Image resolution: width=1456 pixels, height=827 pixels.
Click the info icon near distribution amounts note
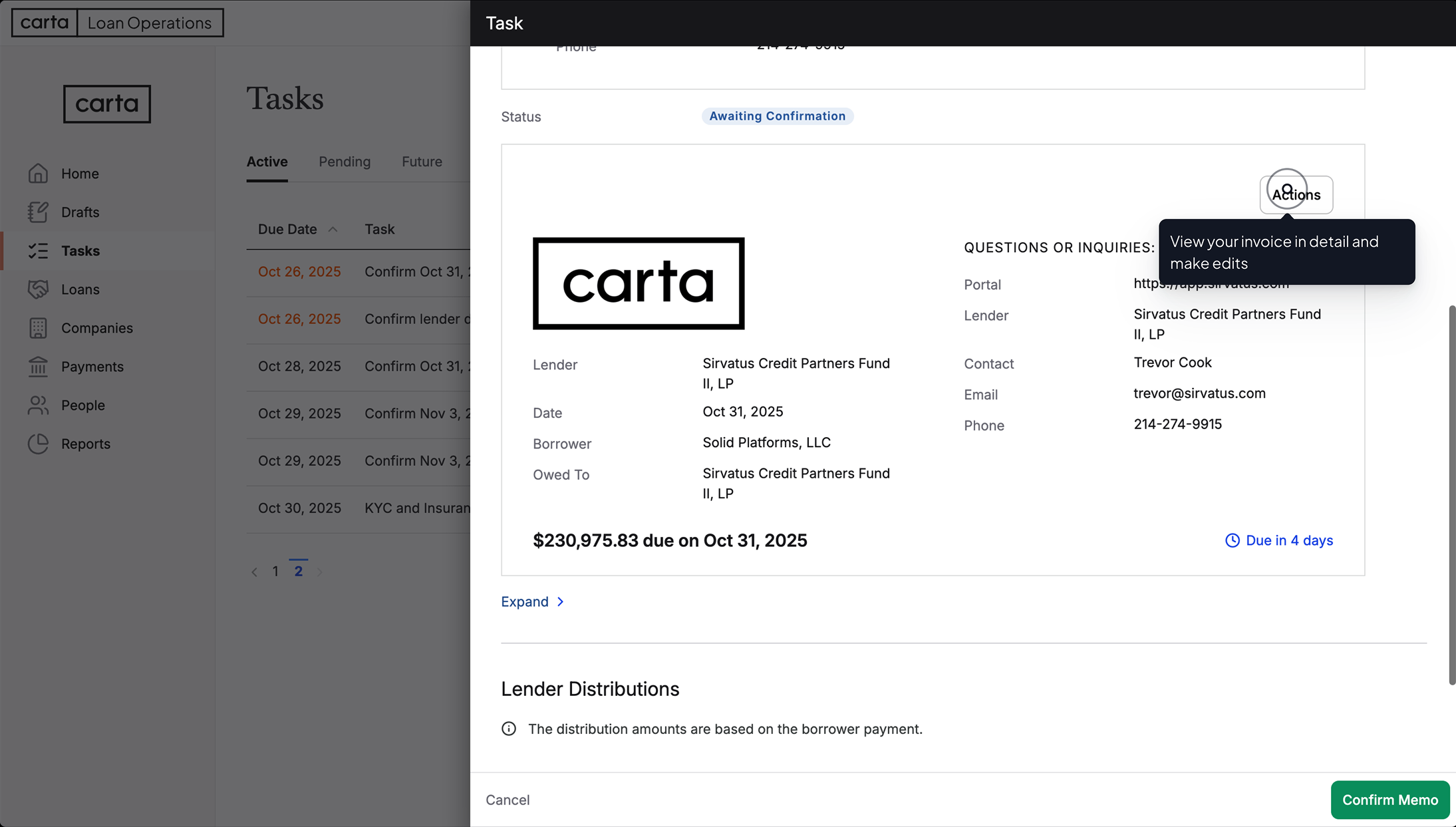[508, 729]
